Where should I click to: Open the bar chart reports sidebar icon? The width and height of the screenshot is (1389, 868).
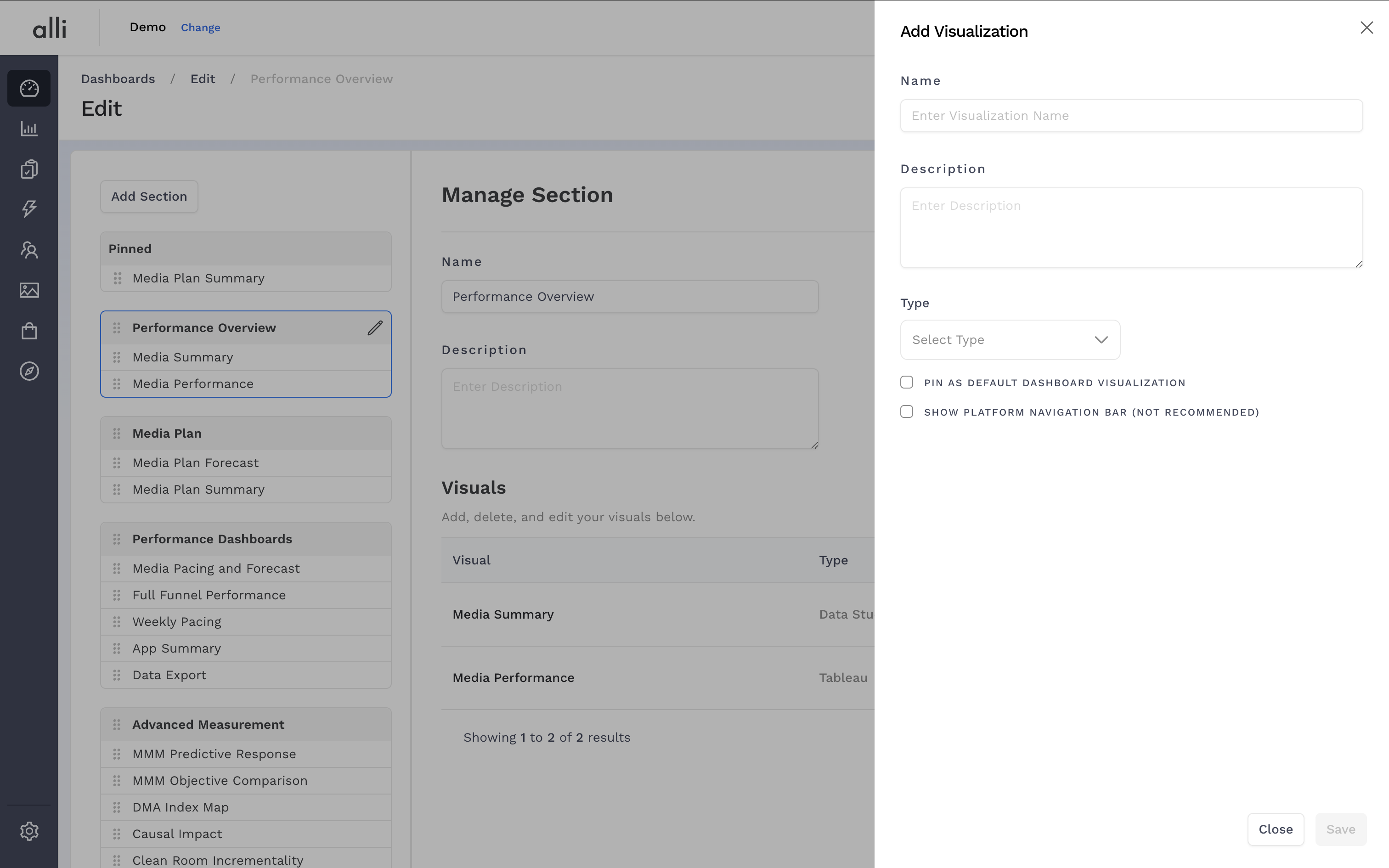(x=28, y=129)
